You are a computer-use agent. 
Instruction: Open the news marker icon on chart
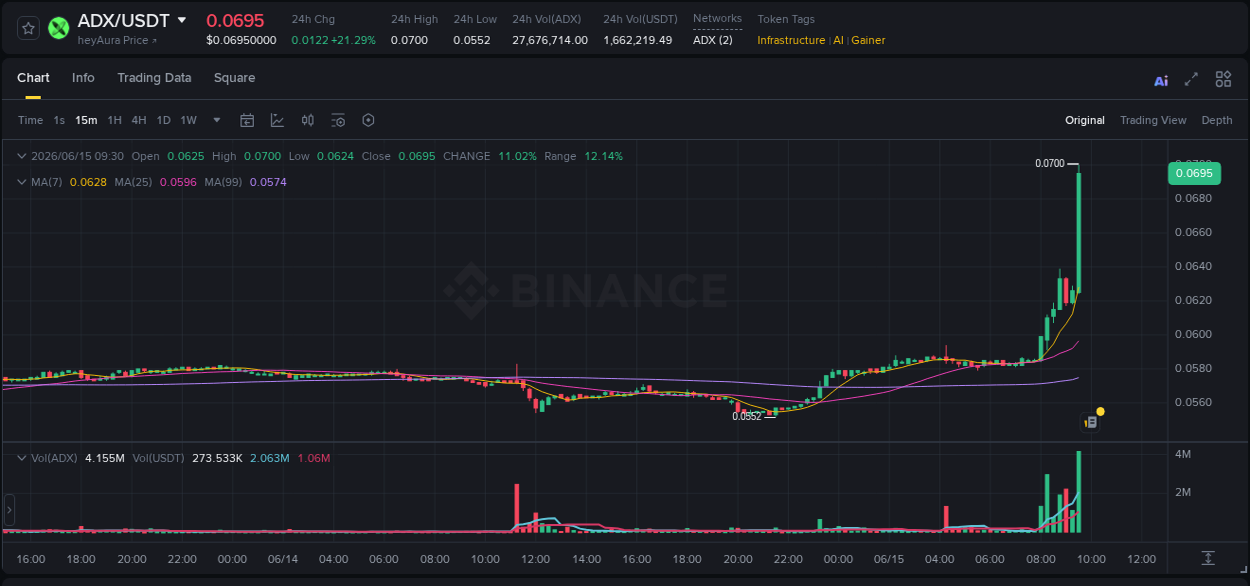(1091, 422)
